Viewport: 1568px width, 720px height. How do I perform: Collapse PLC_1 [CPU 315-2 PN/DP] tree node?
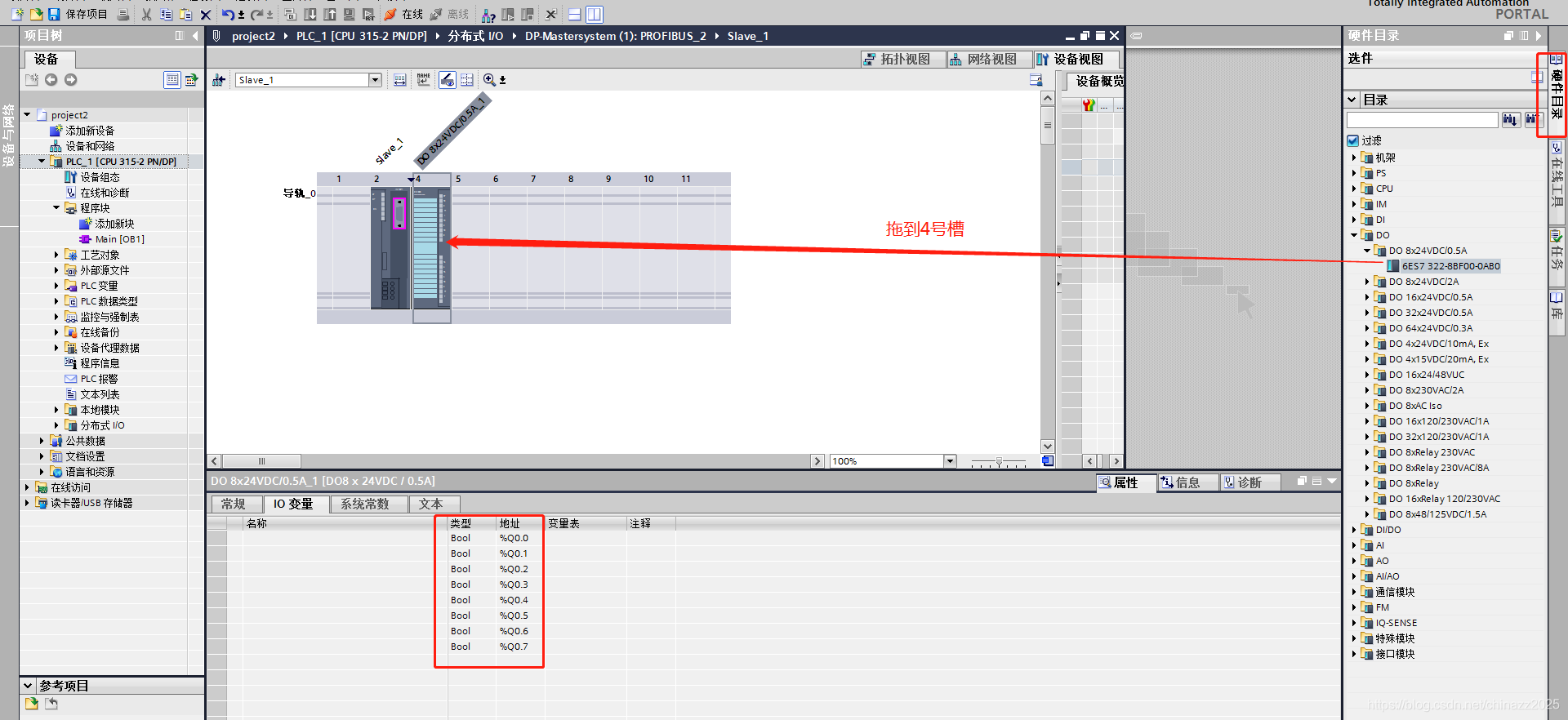click(42, 162)
